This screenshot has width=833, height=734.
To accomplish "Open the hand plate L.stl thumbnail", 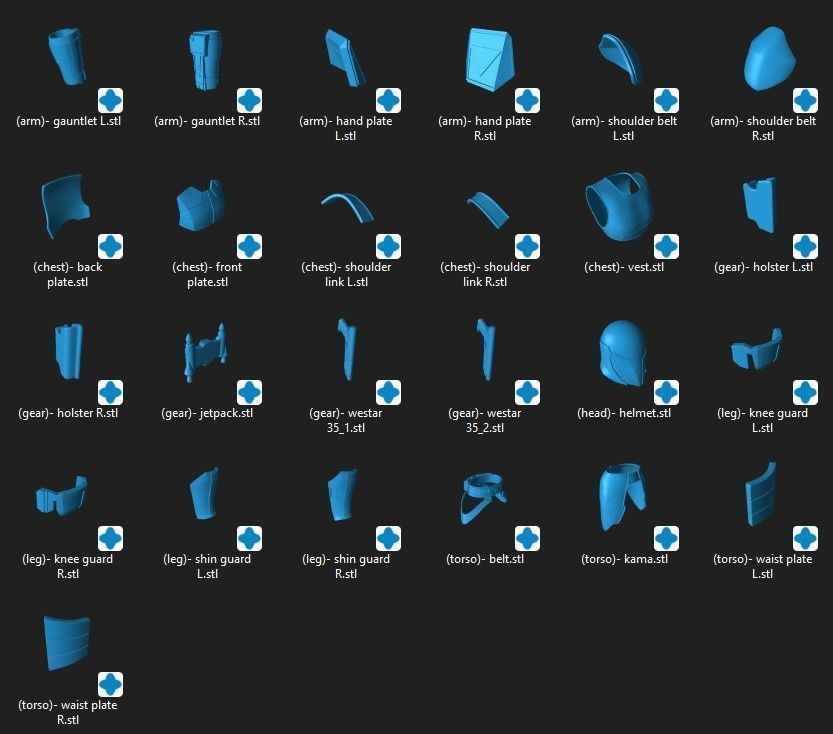I will pos(344,57).
